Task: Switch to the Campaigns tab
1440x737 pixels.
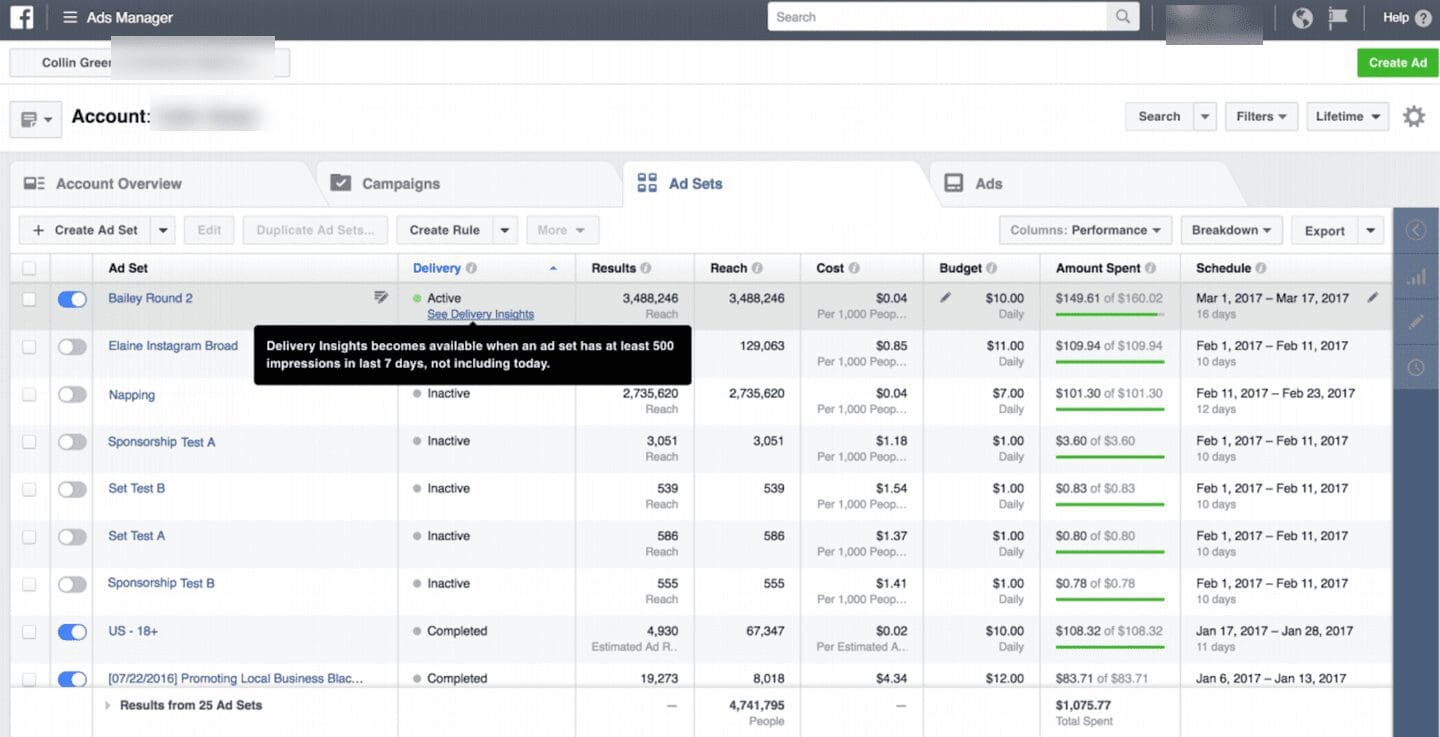Action: [x=400, y=184]
